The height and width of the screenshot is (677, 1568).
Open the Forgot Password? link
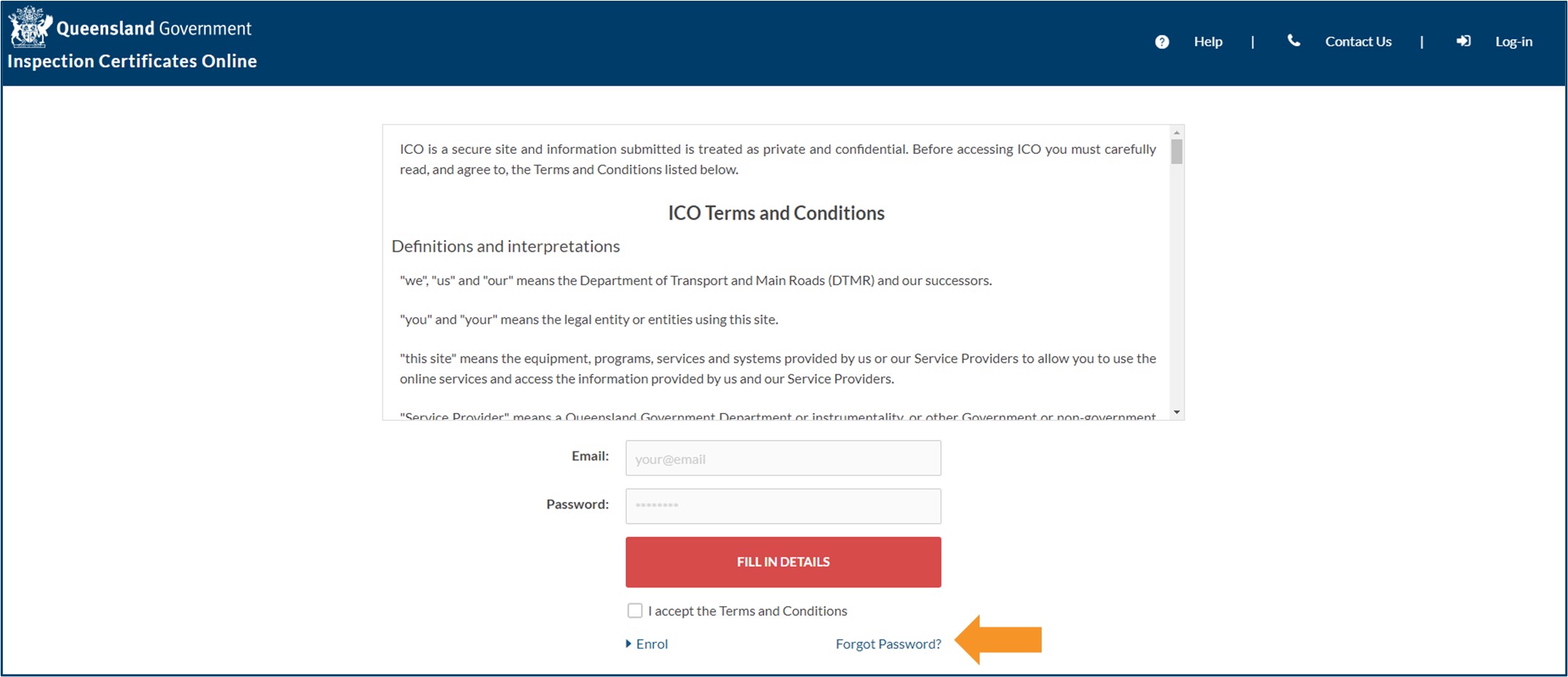click(888, 644)
